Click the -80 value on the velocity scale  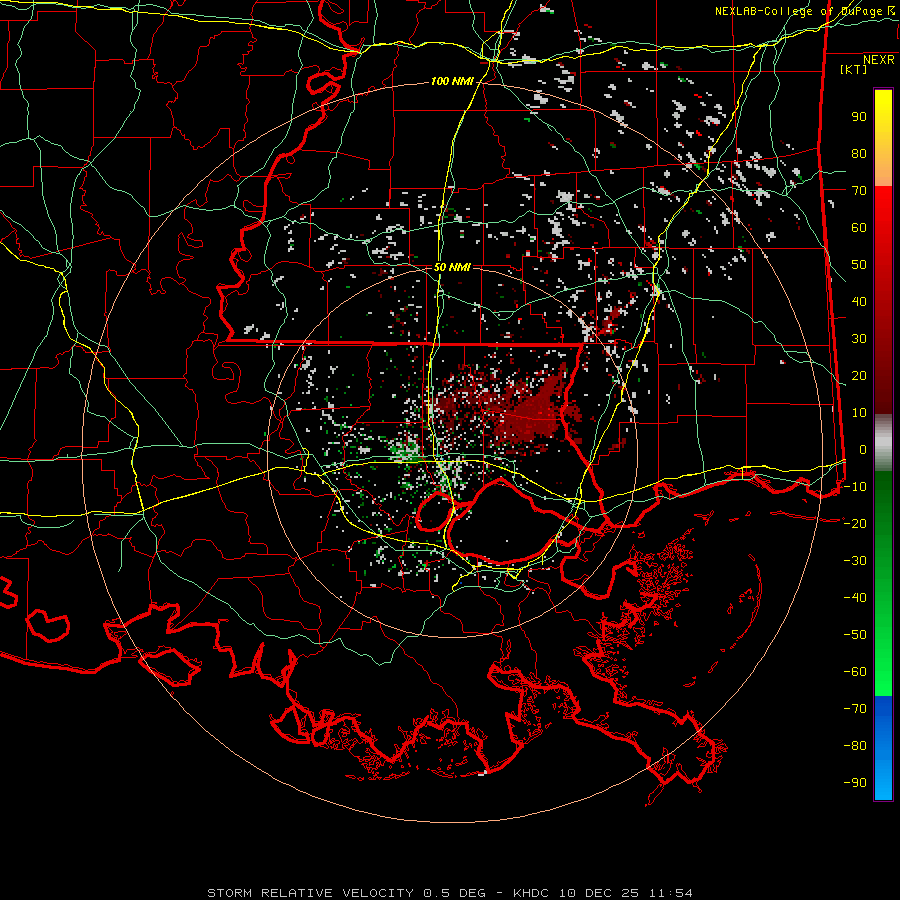(855, 746)
